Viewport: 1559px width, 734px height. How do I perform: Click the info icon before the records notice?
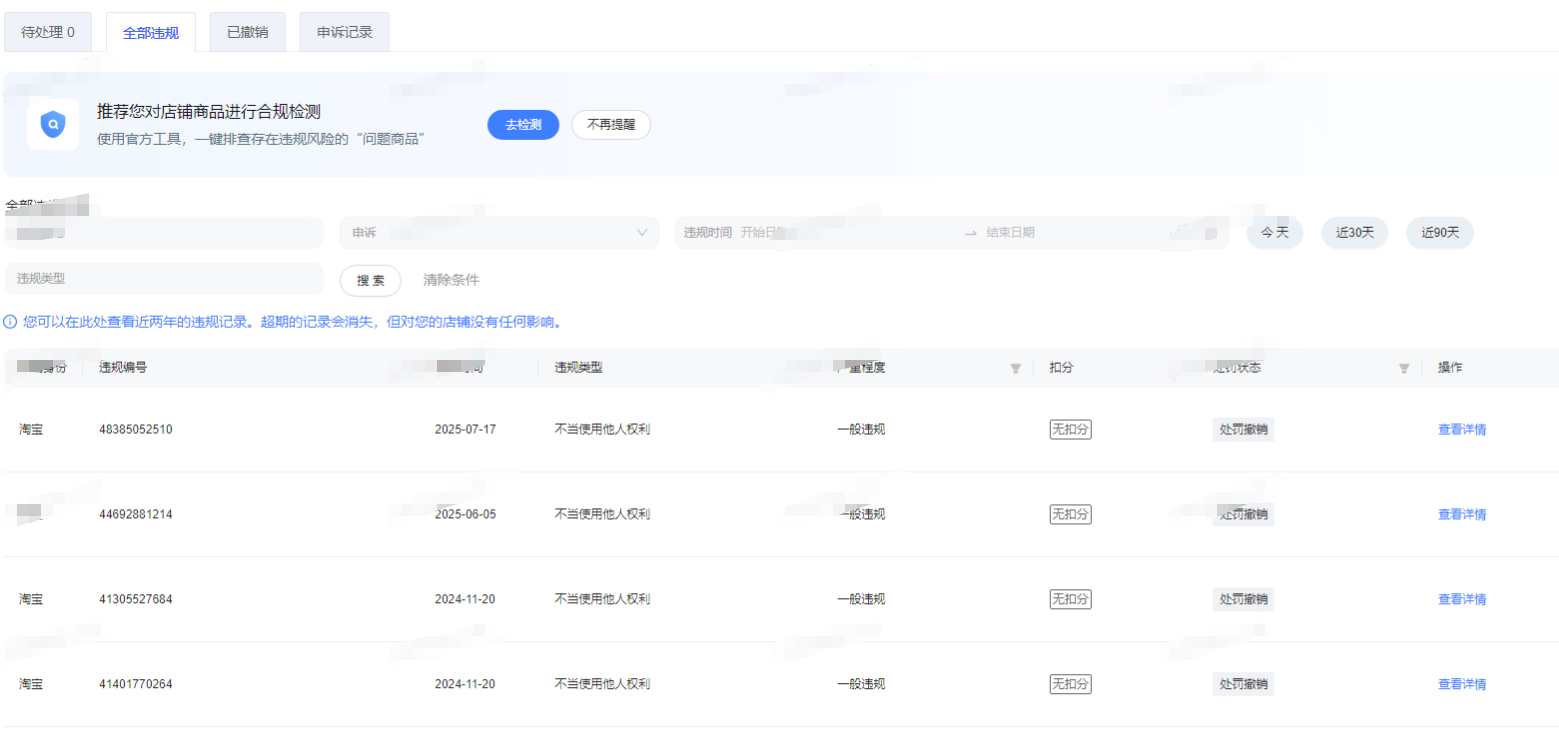pos(10,322)
